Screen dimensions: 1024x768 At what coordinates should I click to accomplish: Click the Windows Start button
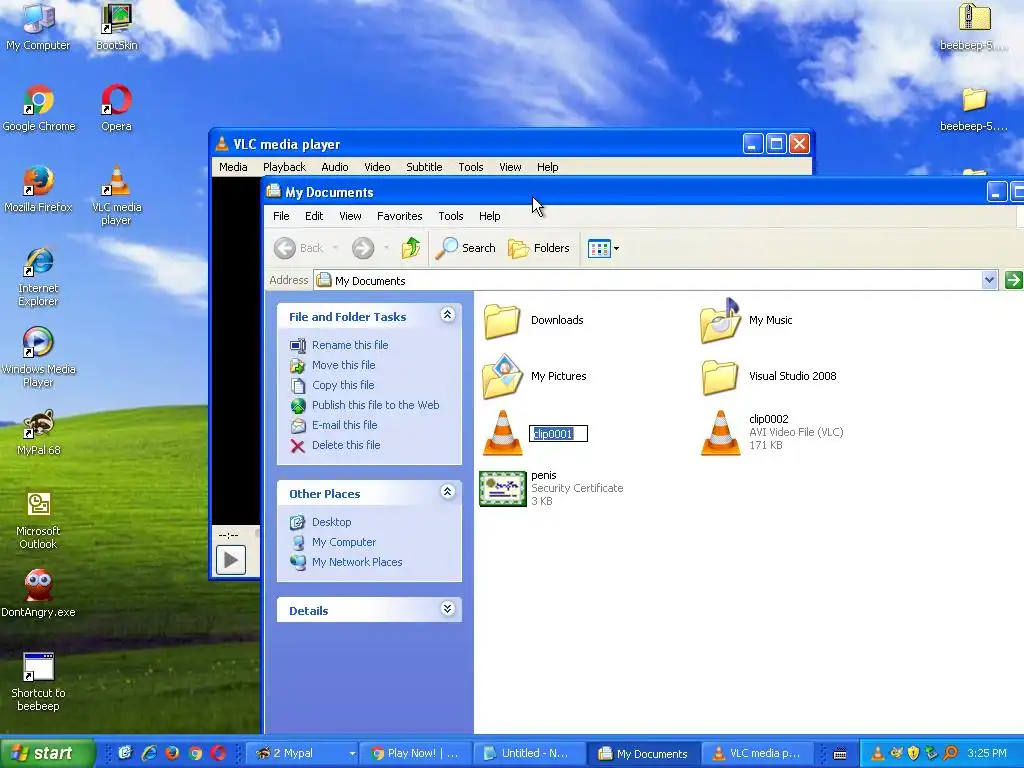pos(47,753)
